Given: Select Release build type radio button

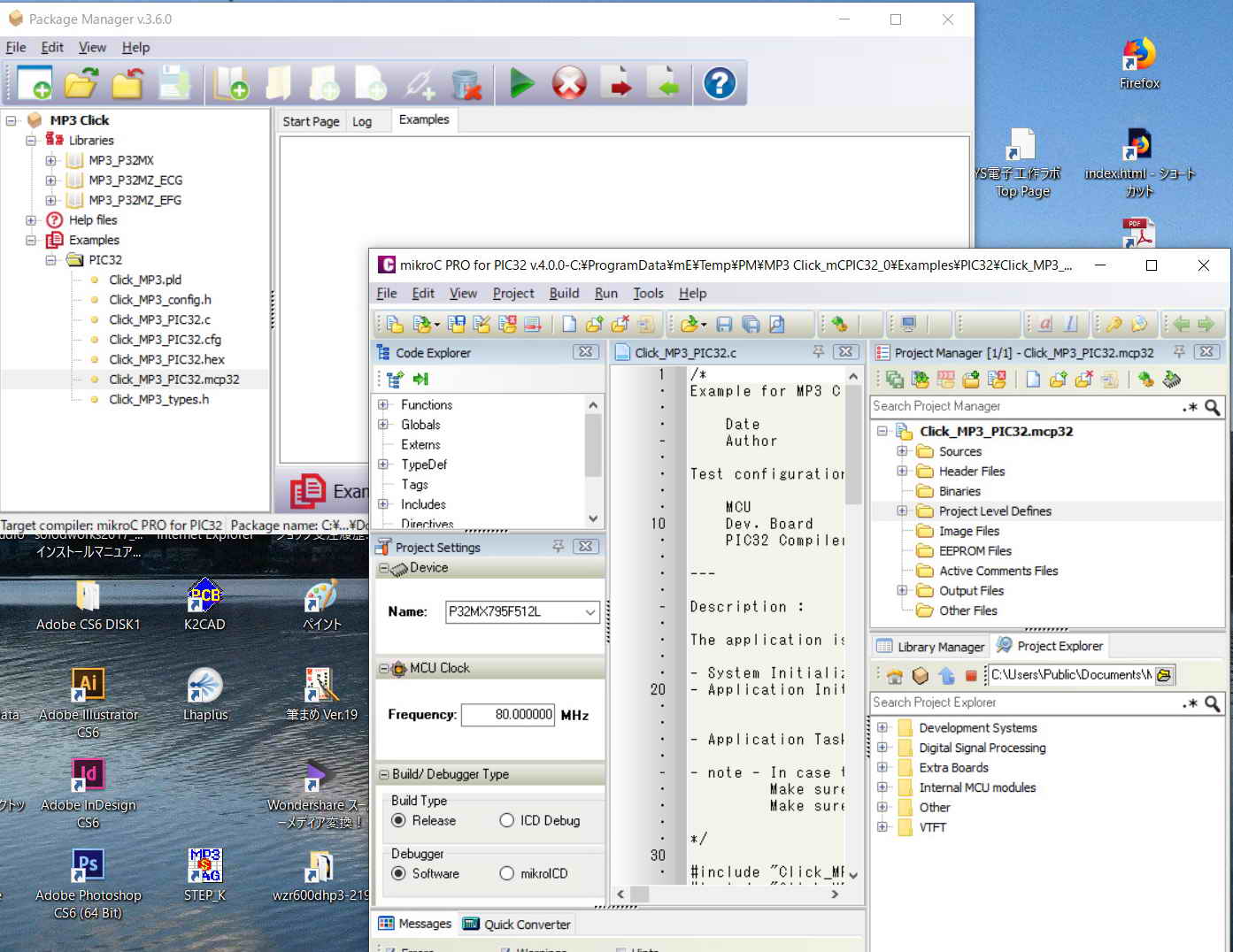Looking at the screenshot, I should pyautogui.click(x=399, y=820).
